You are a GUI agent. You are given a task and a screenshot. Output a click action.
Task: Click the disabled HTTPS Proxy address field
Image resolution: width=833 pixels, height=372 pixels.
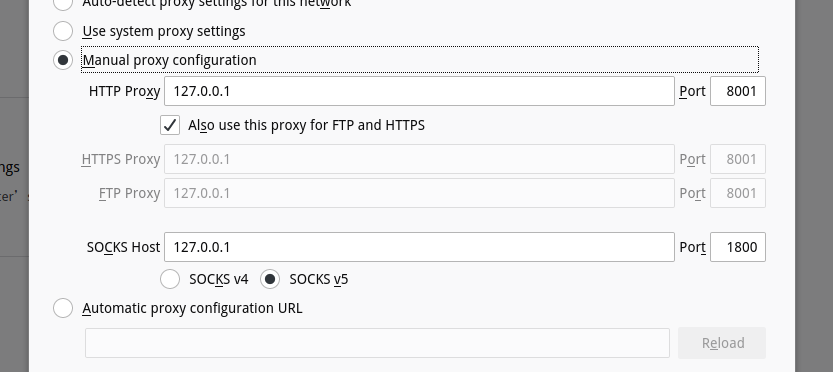click(419, 159)
